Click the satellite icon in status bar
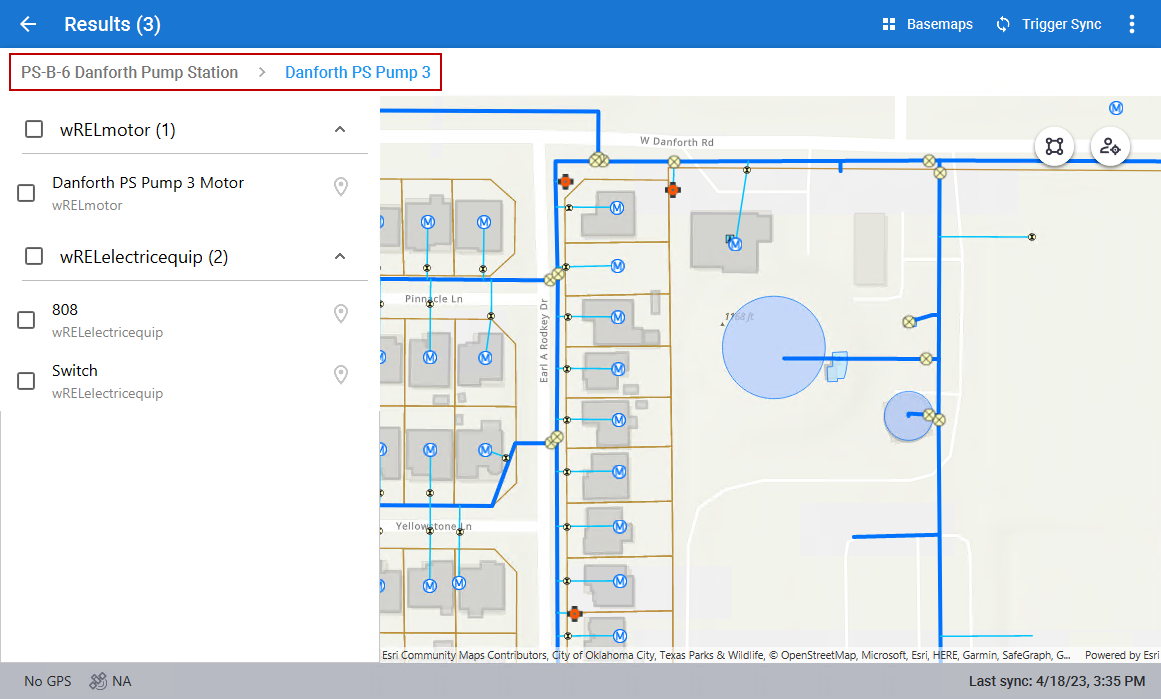Image resolution: width=1161 pixels, height=699 pixels. tap(98, 681)
